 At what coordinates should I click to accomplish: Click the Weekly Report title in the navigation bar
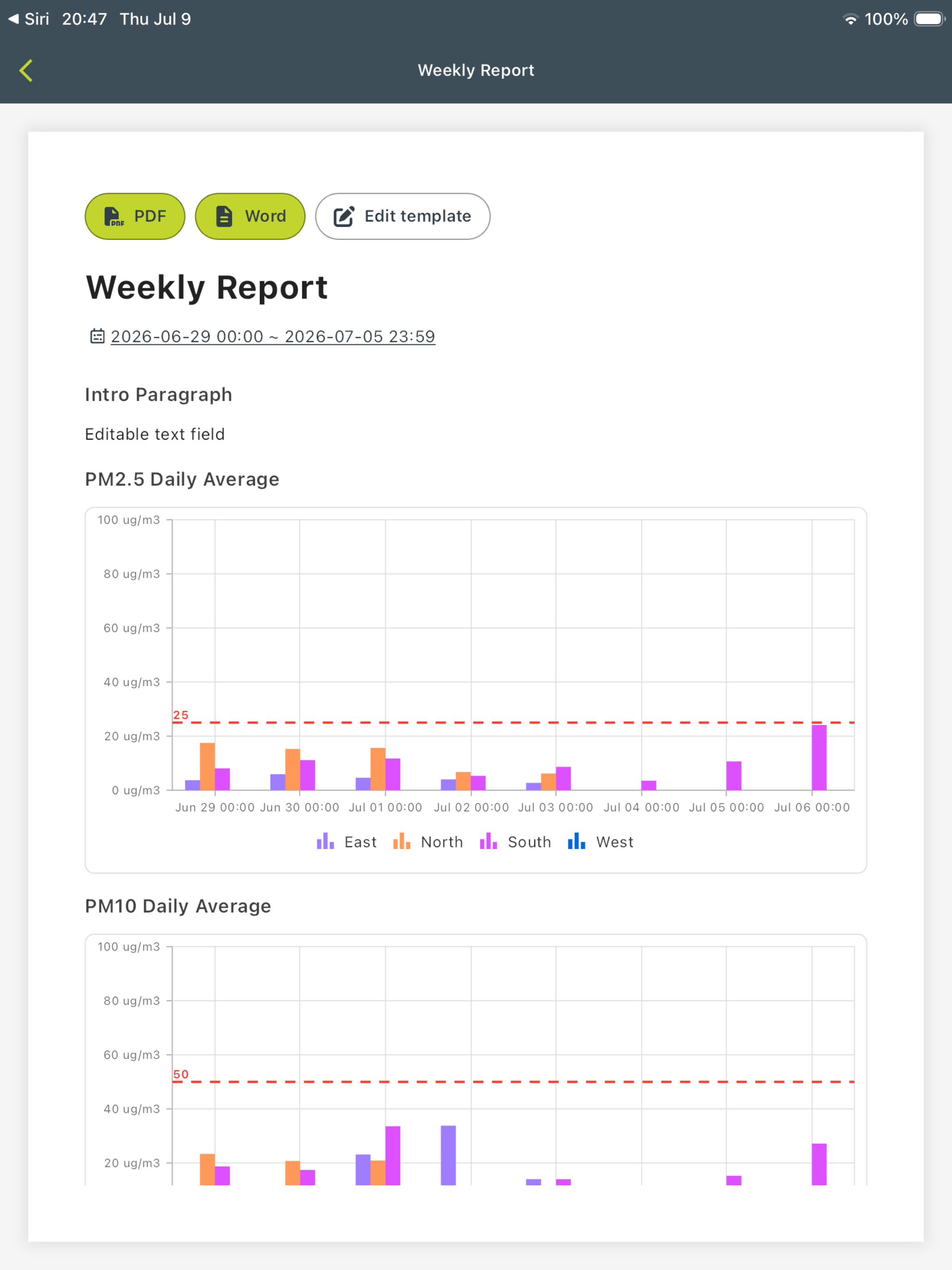click(476, 70)
